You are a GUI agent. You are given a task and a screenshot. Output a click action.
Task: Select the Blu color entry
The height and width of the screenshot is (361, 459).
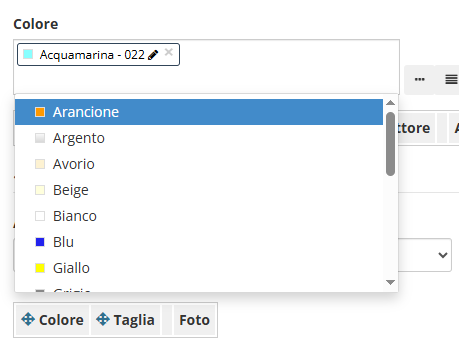(199, 242)
